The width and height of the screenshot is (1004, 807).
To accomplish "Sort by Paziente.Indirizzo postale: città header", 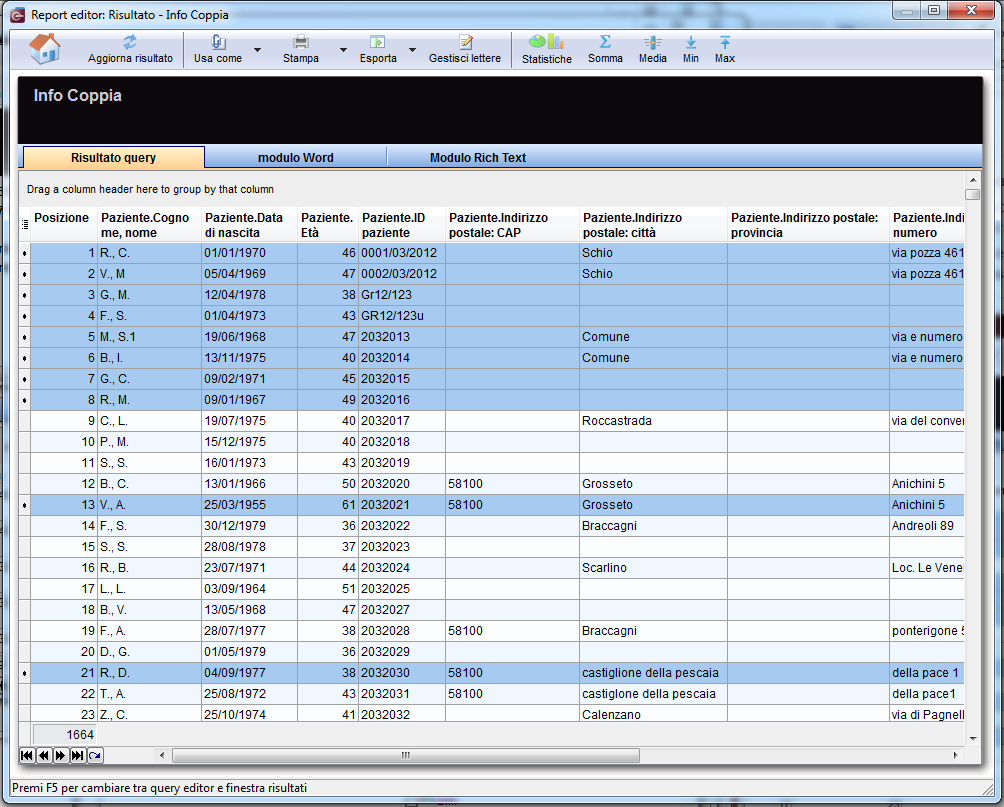I will (x=653, y=225).
